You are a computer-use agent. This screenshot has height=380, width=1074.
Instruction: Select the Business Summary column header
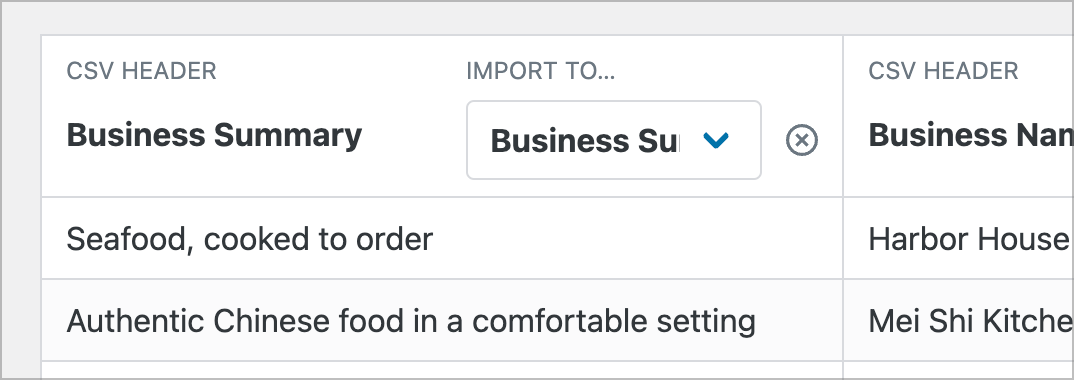click(x=214, y=135)
